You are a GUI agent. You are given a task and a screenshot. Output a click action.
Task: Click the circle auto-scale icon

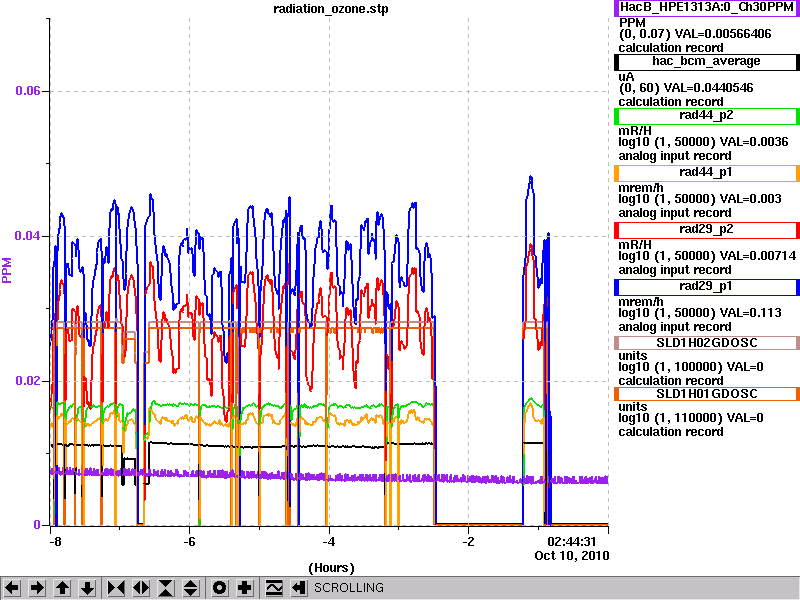tap(220, 588)
